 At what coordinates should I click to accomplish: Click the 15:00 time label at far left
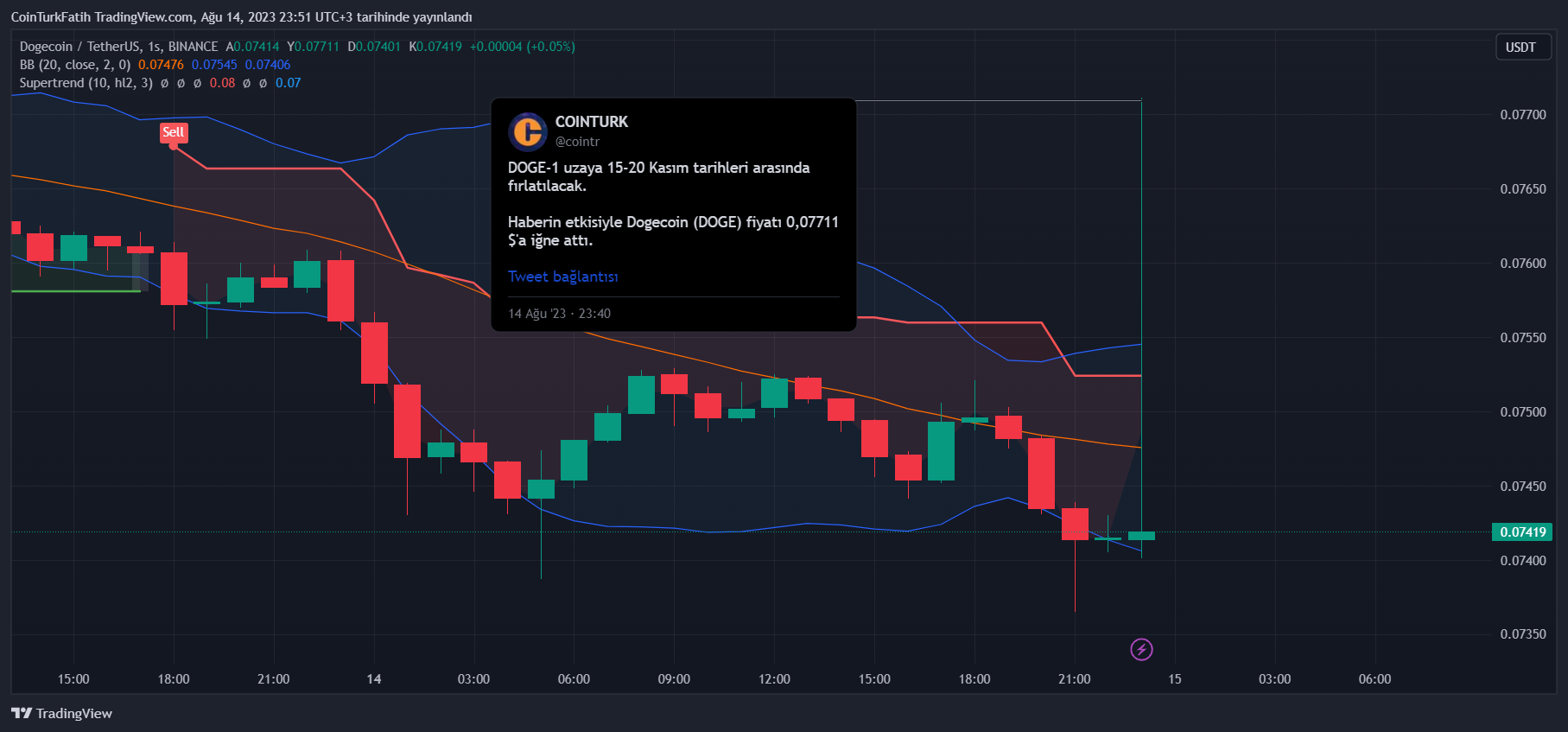[73, 679]
